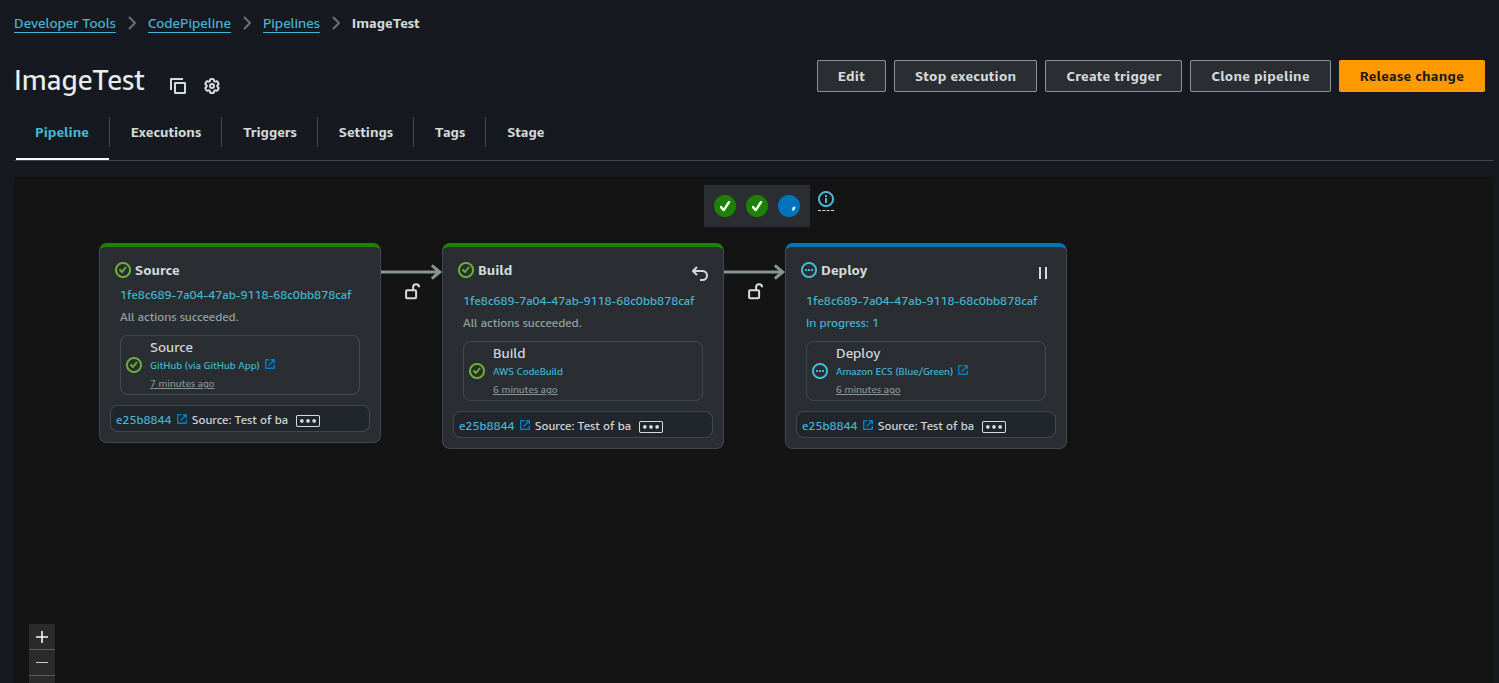Click '7 minutes ago' timestamp in Source action

point(182,384)
